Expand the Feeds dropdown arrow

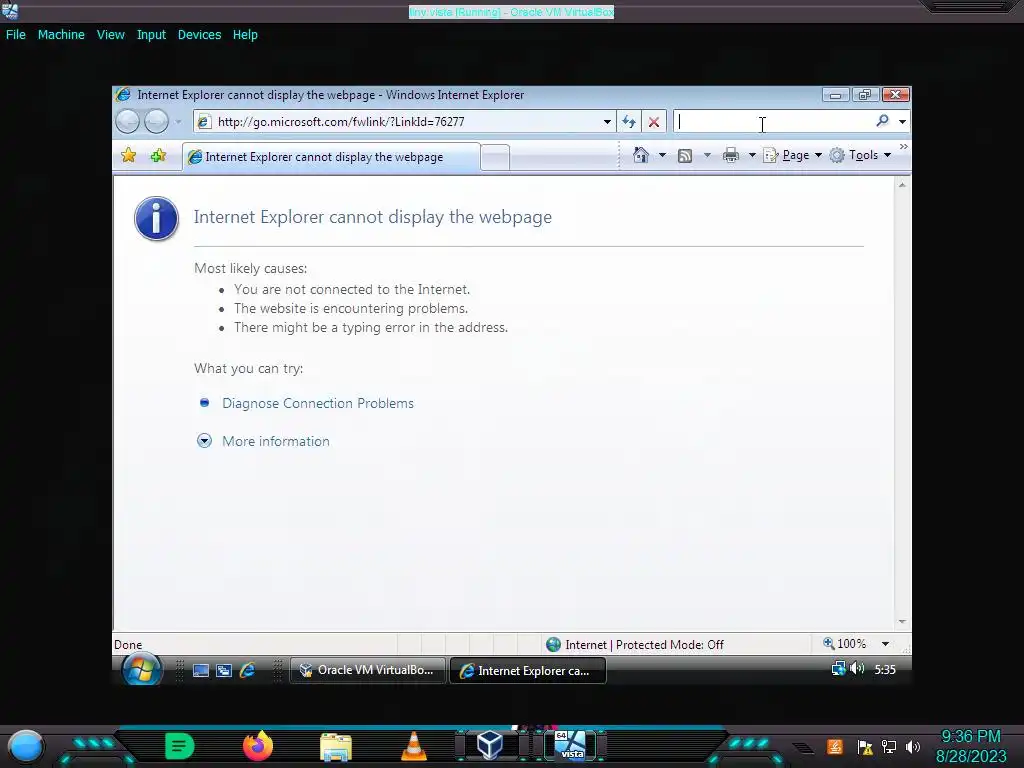click(x=707, y=155)
